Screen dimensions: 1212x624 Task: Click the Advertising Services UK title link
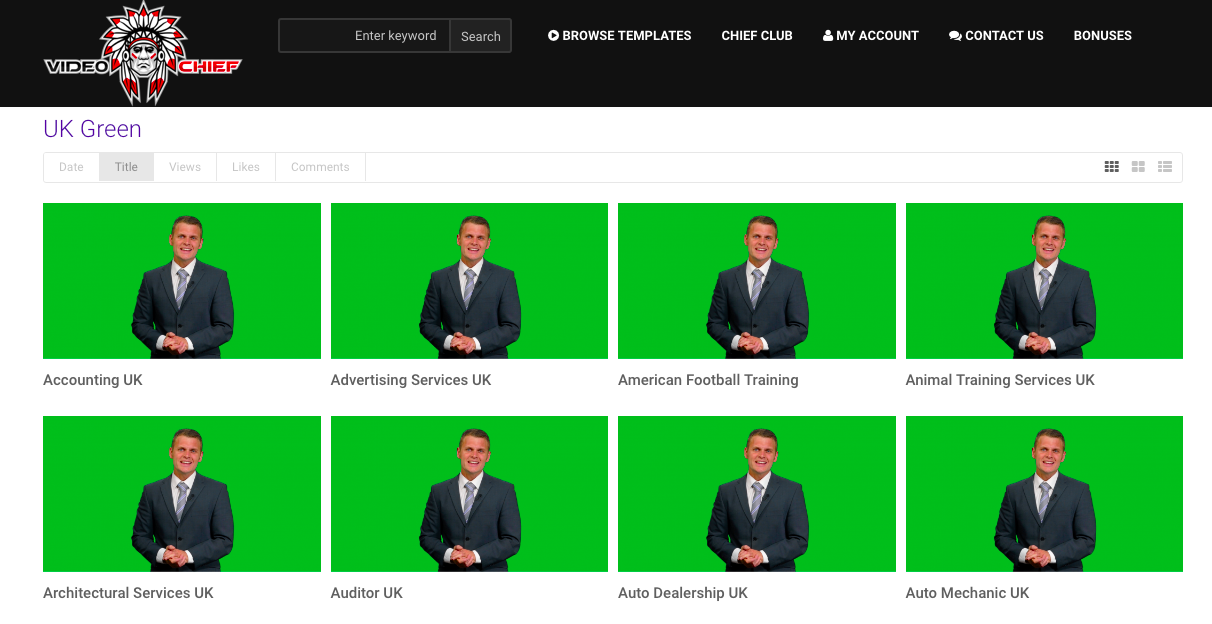tap(411, 380)
